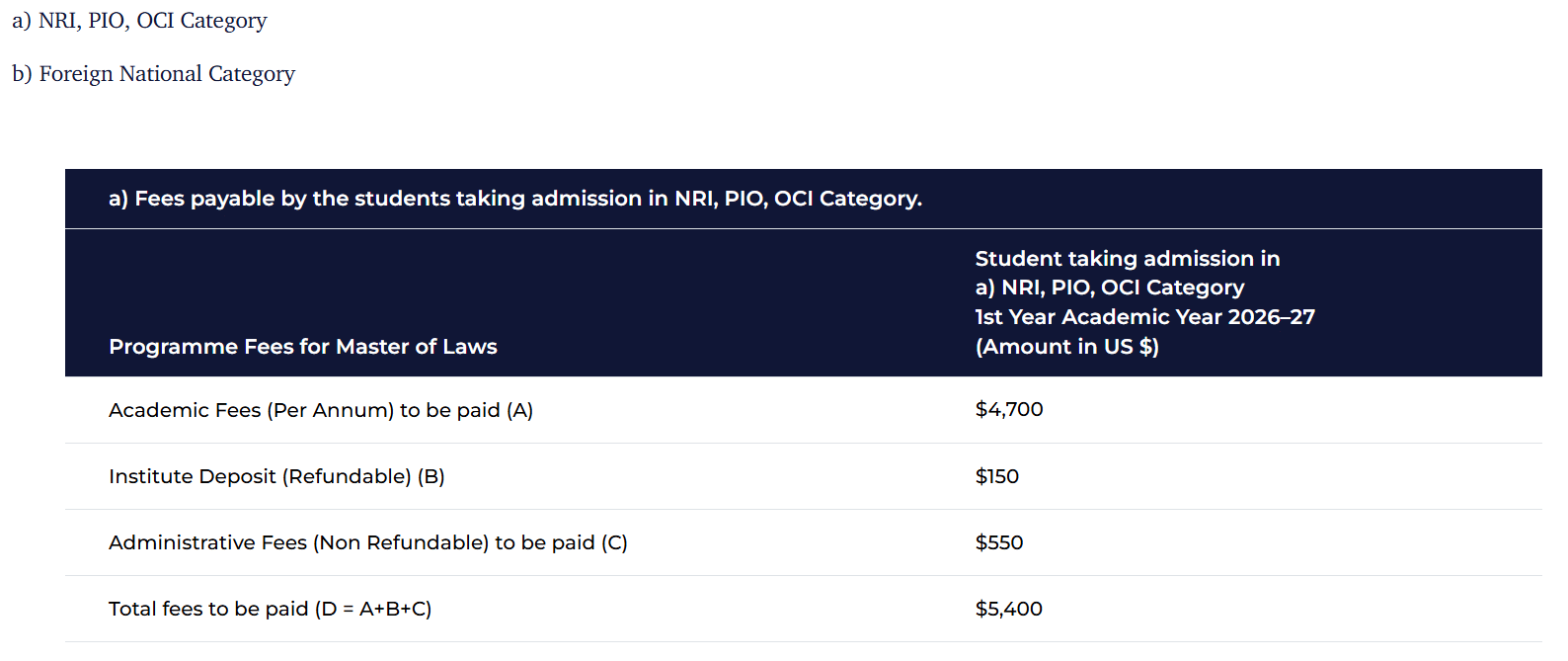Image resolution: width=1568 pixels, height=661 pixels.
Task: Click the top 'a) NRI, PIO, OCI Category' line
Action: point(139,21)
